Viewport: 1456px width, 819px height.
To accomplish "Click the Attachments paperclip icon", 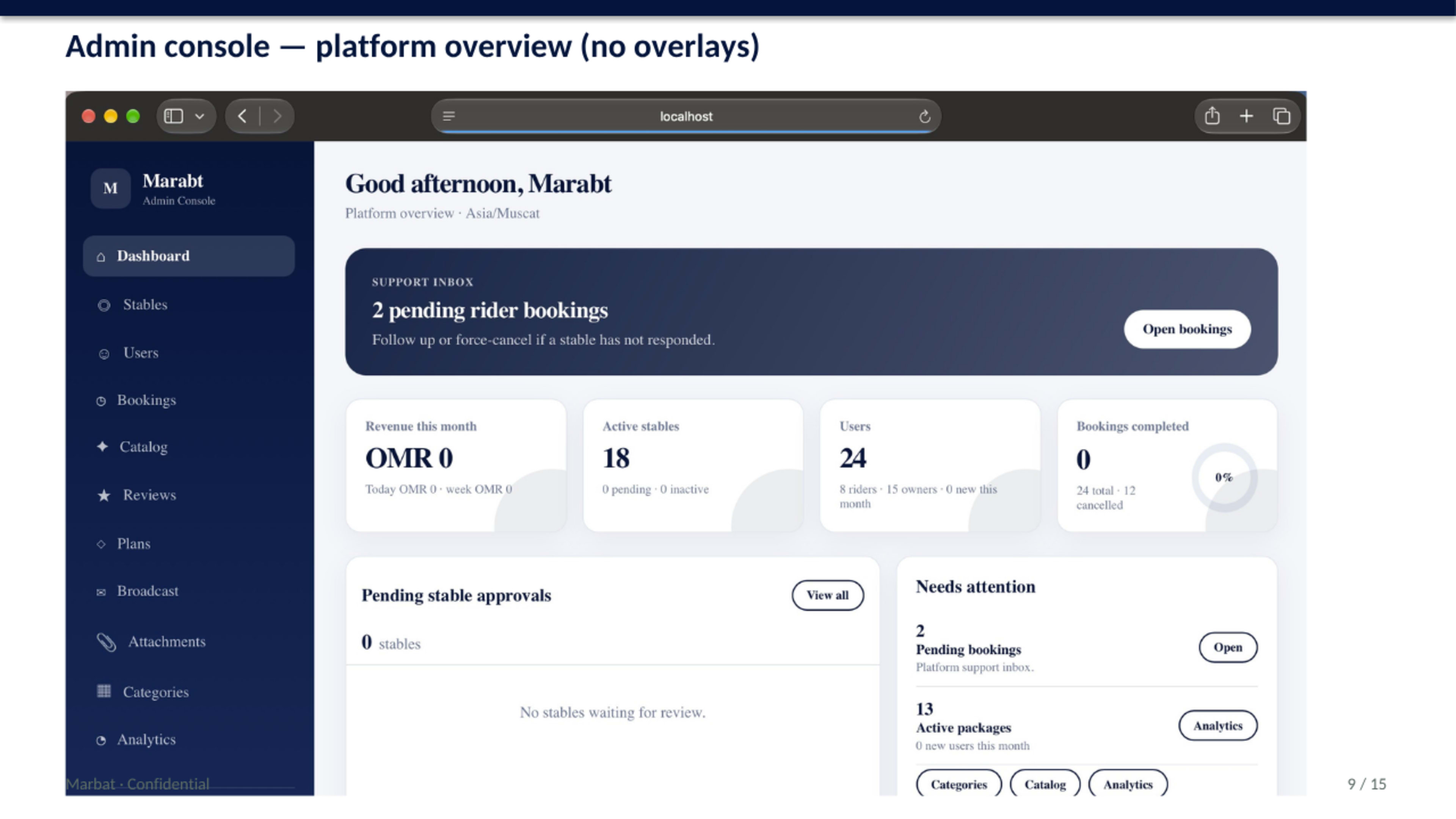I will tap(106, 642).
